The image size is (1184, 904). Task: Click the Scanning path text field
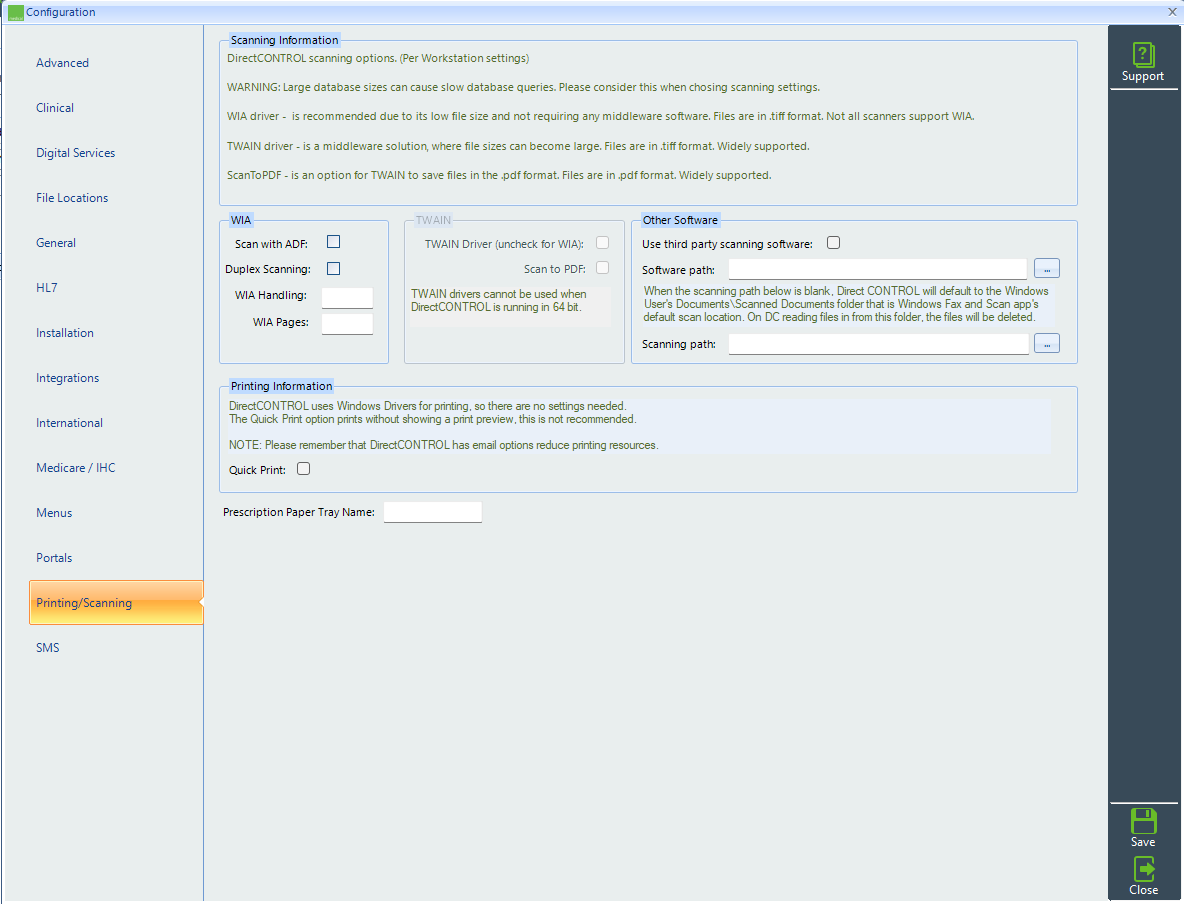[878, 344]
